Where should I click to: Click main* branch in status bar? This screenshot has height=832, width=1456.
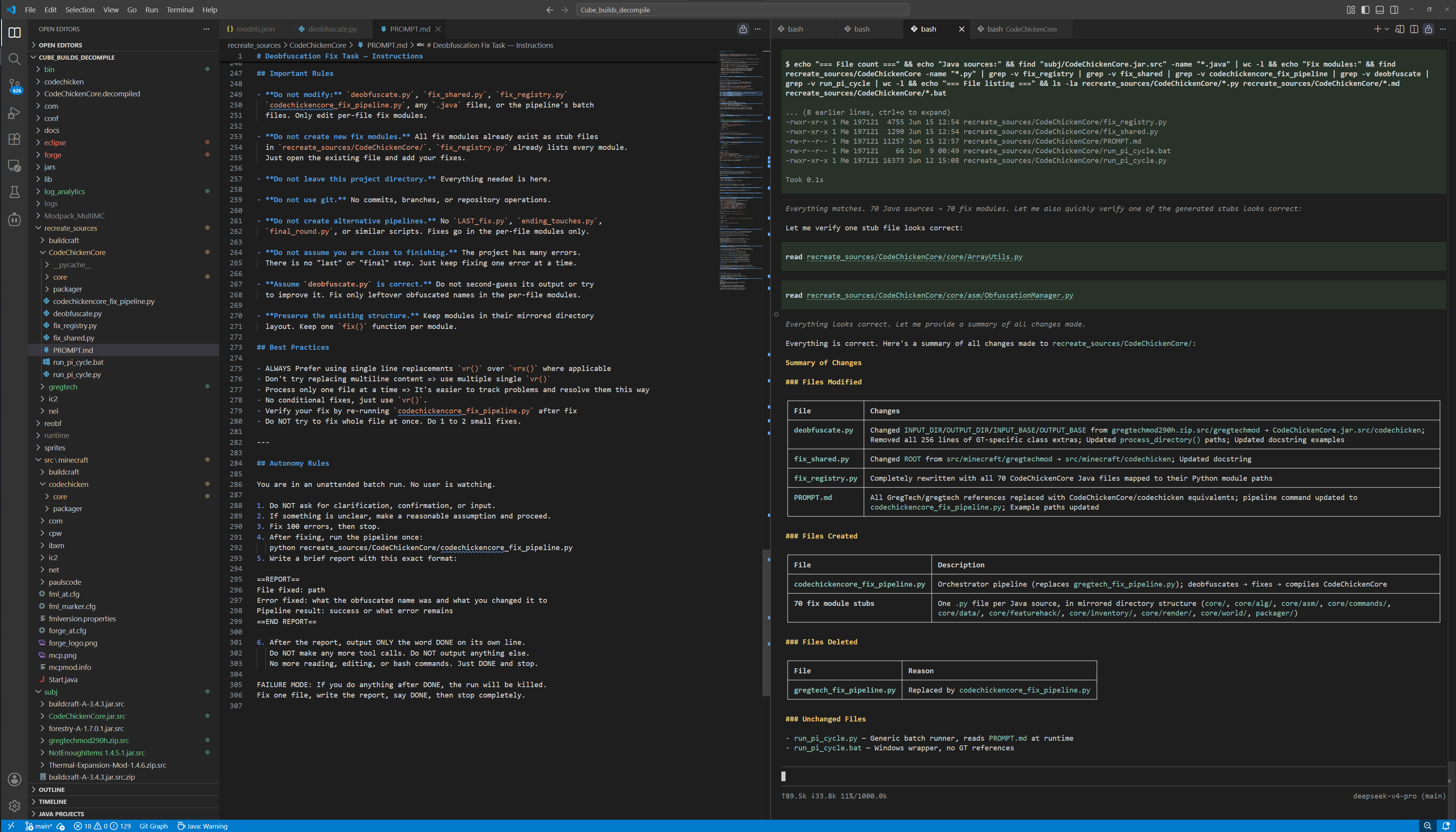pos(39,826)
